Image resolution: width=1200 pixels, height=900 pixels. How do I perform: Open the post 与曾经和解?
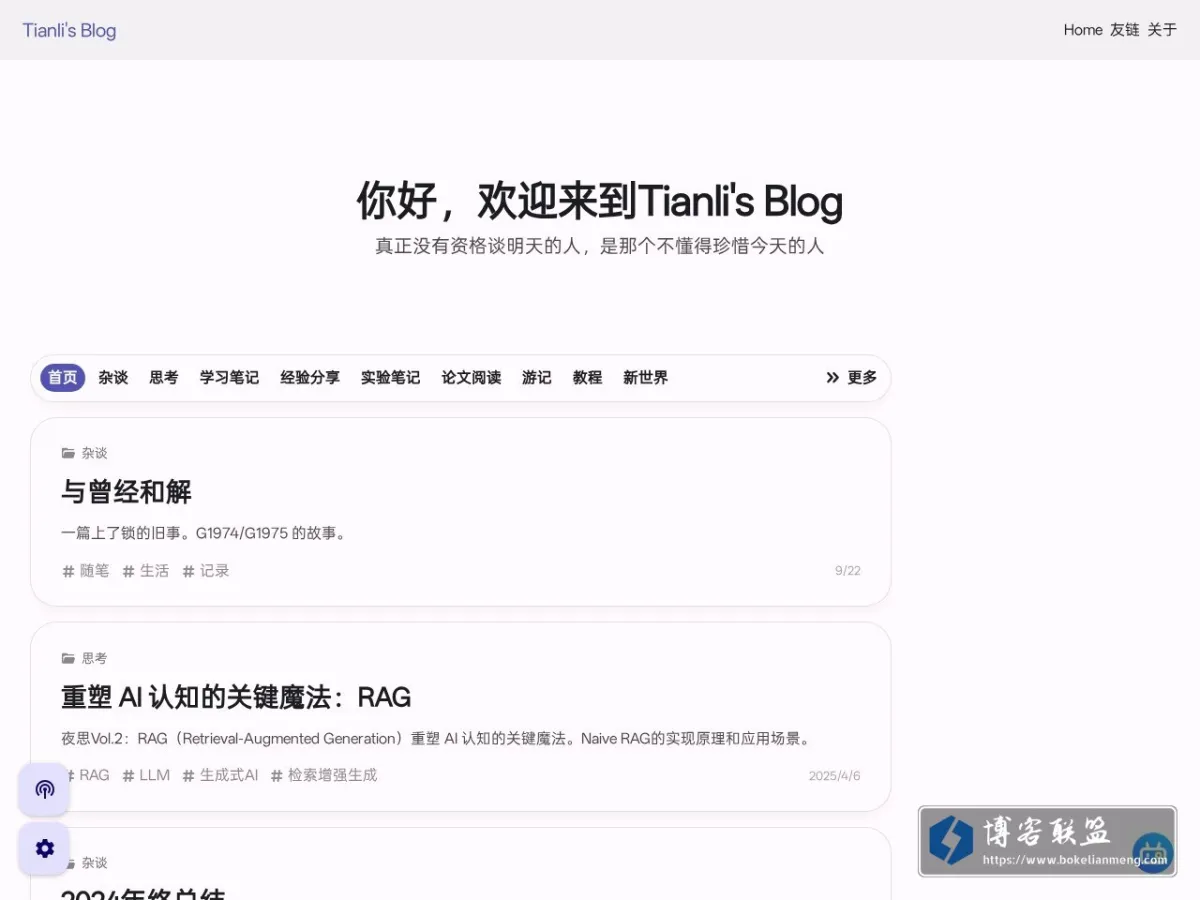tap(126, 492)
